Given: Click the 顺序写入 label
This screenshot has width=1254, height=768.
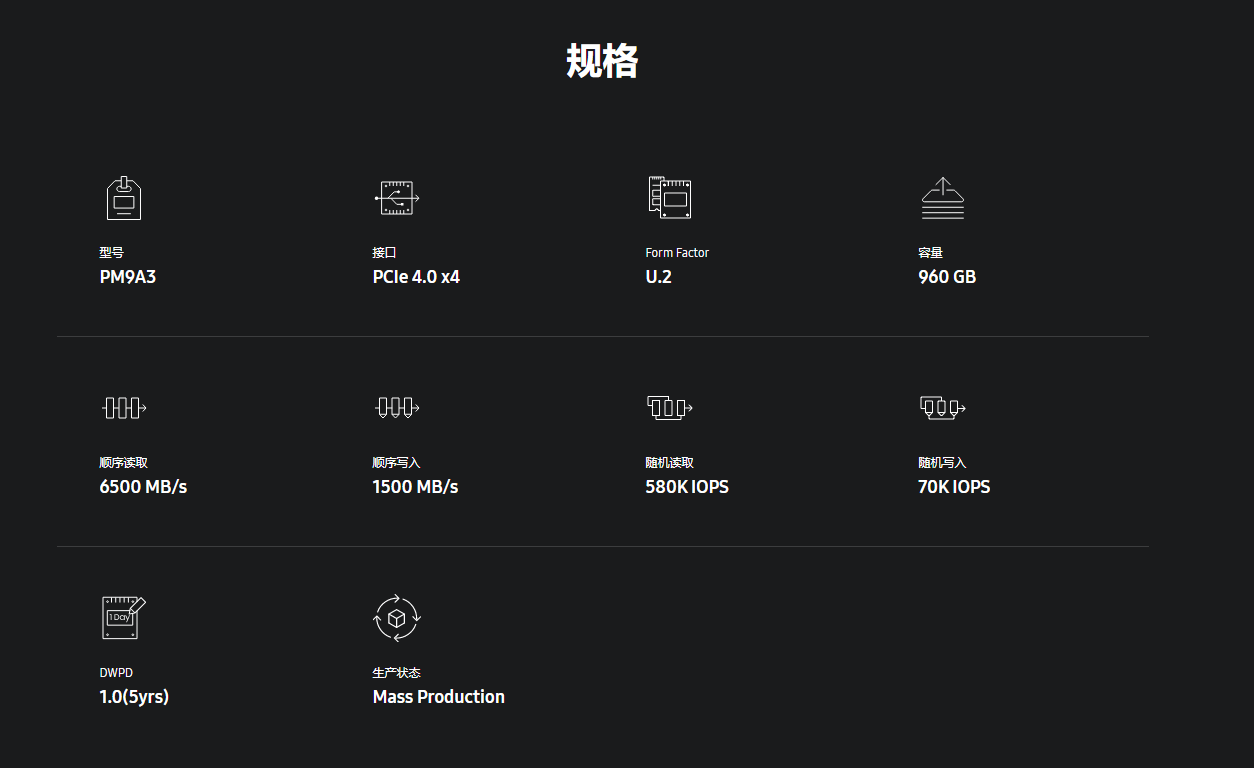Looking at the screenshot, I should tap(397, 463).
